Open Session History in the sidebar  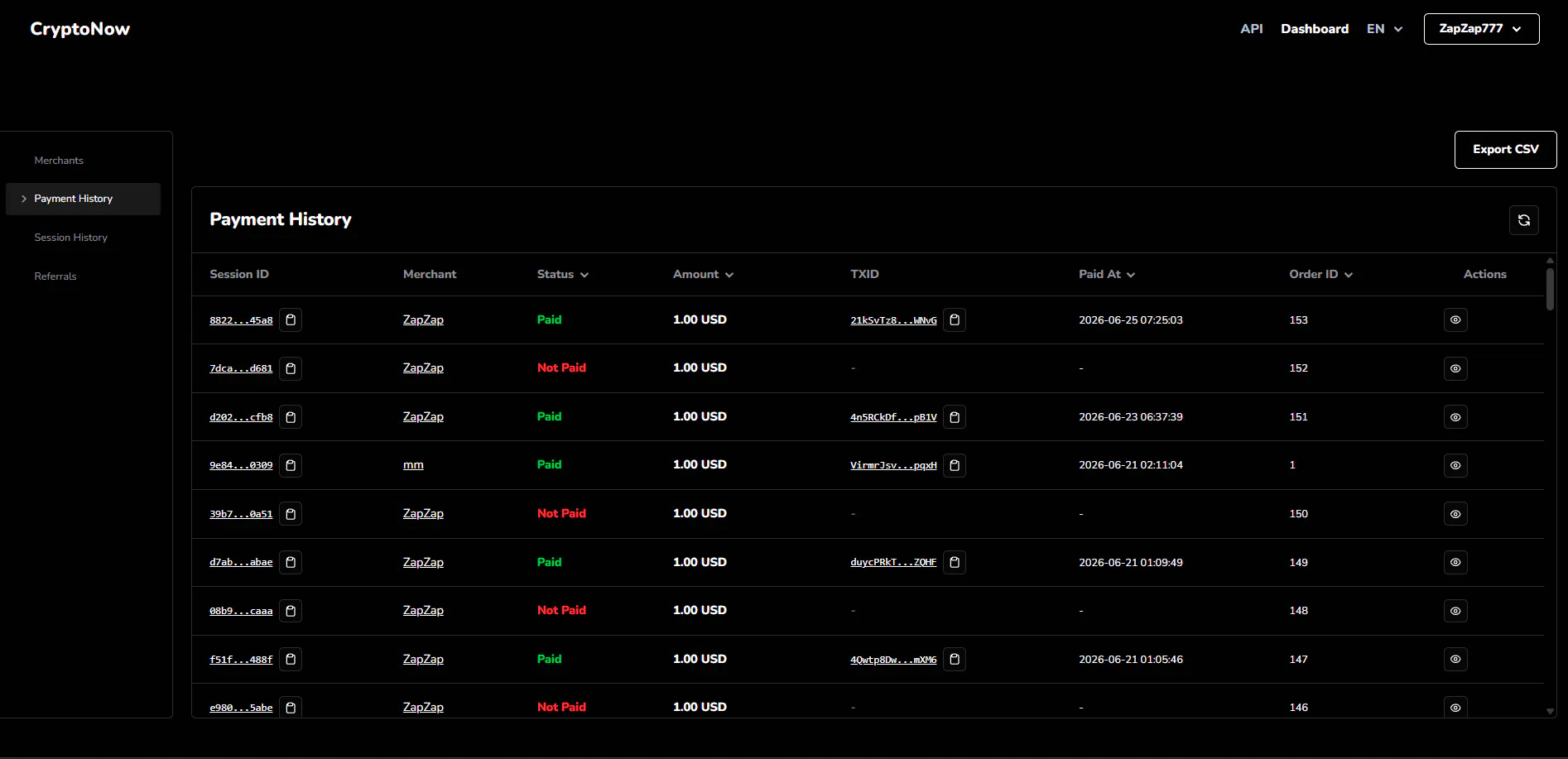coord(71,238)
